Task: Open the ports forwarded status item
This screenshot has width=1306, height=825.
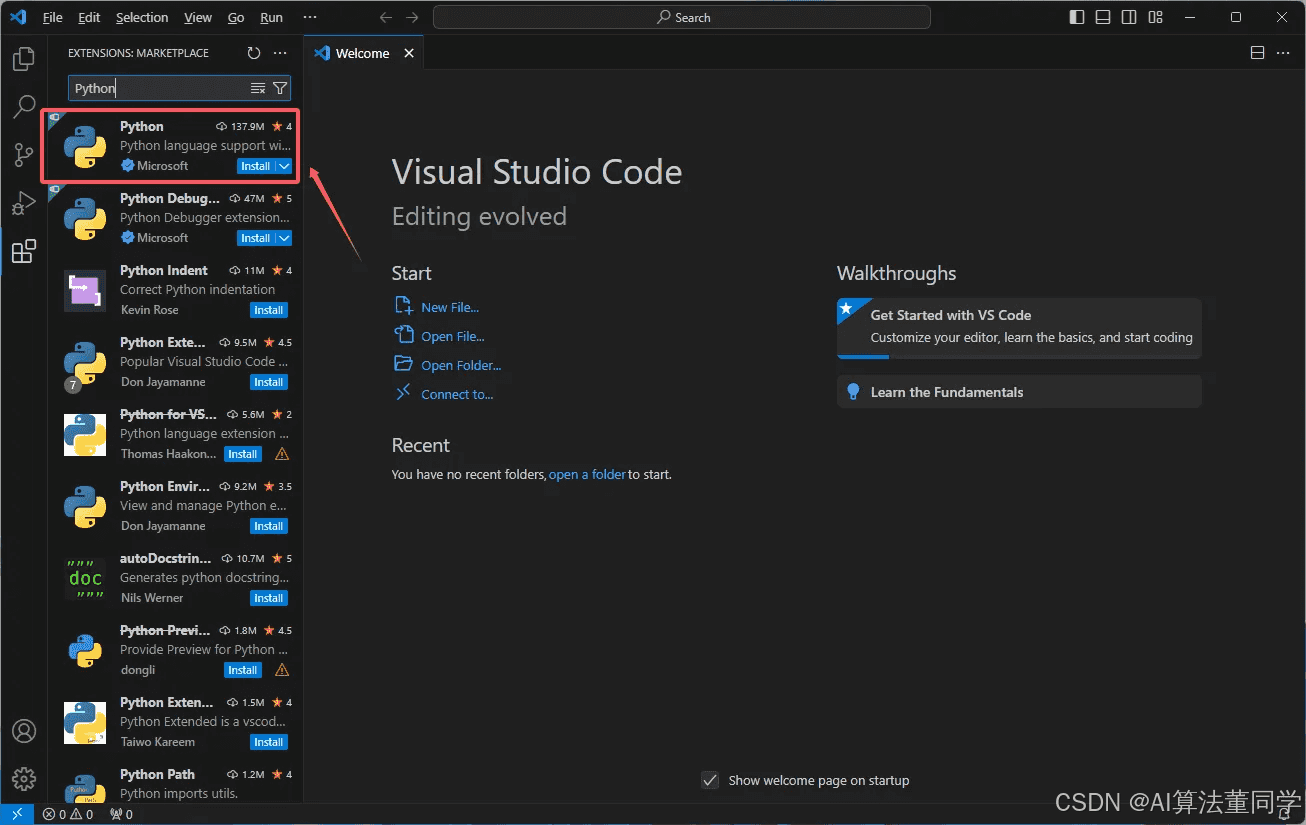Action: 121,814
